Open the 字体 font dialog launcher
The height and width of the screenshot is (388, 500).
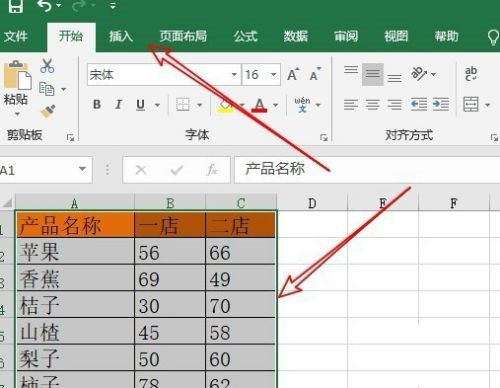pyautogui.click(x=324, y=137)
